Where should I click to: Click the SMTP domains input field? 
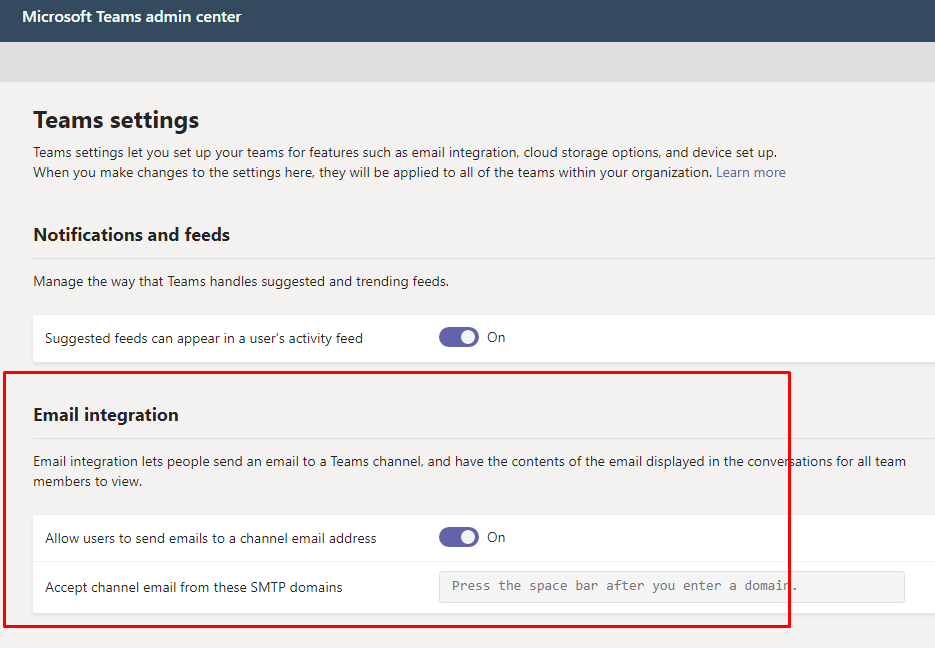(x=671, y=587)
